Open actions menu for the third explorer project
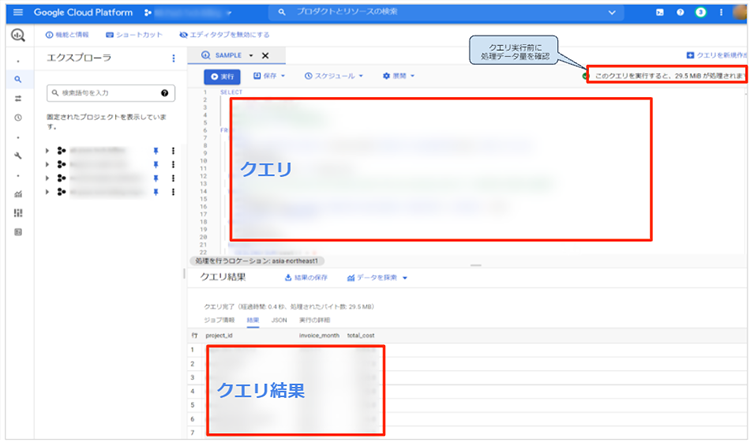Screen dimensions: 750x441 [x=173, y=178]
